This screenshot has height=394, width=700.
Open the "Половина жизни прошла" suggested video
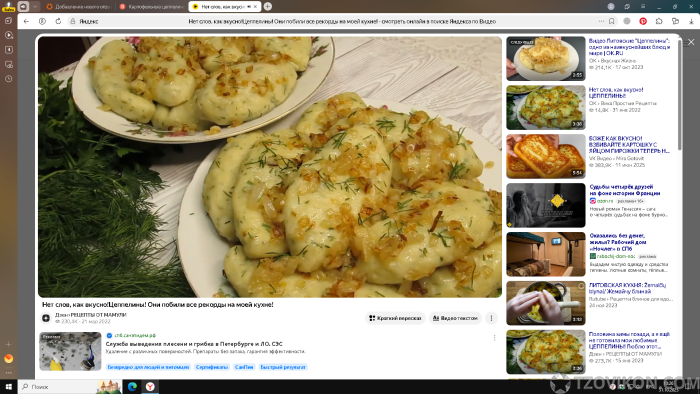[629, 340]
